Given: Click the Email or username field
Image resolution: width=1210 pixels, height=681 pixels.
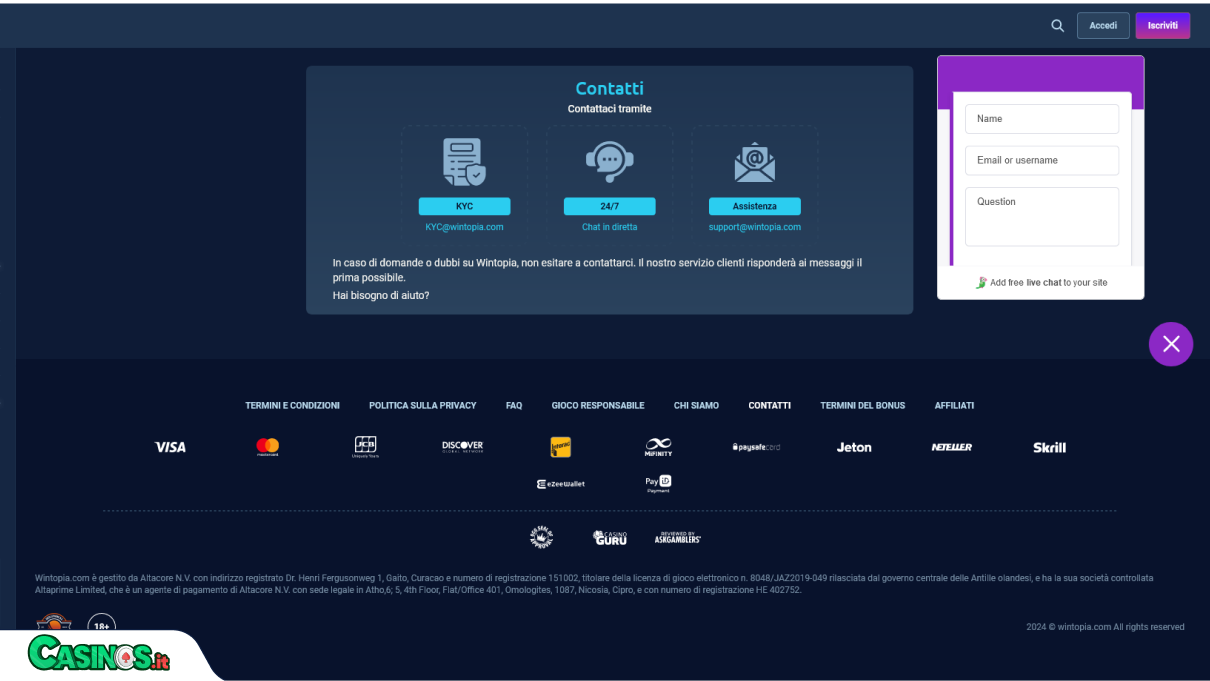Looking at the screenshot, I should pyautogui.click(x=1041, y=160).
